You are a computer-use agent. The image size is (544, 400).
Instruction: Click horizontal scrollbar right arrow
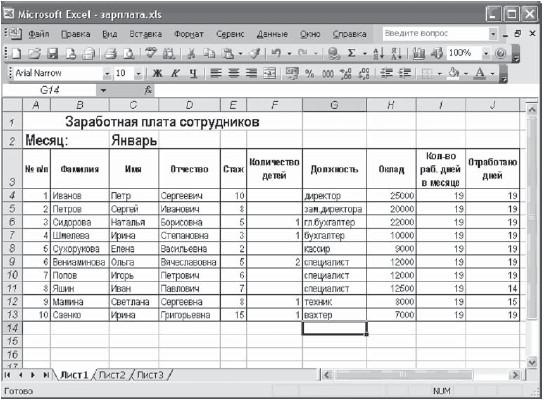(x=515, y=375)
